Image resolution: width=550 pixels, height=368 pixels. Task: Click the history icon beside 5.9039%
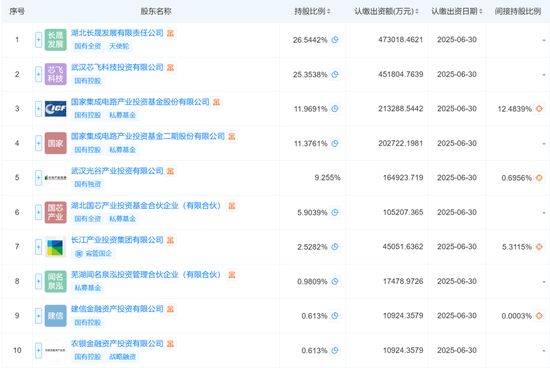335,212
